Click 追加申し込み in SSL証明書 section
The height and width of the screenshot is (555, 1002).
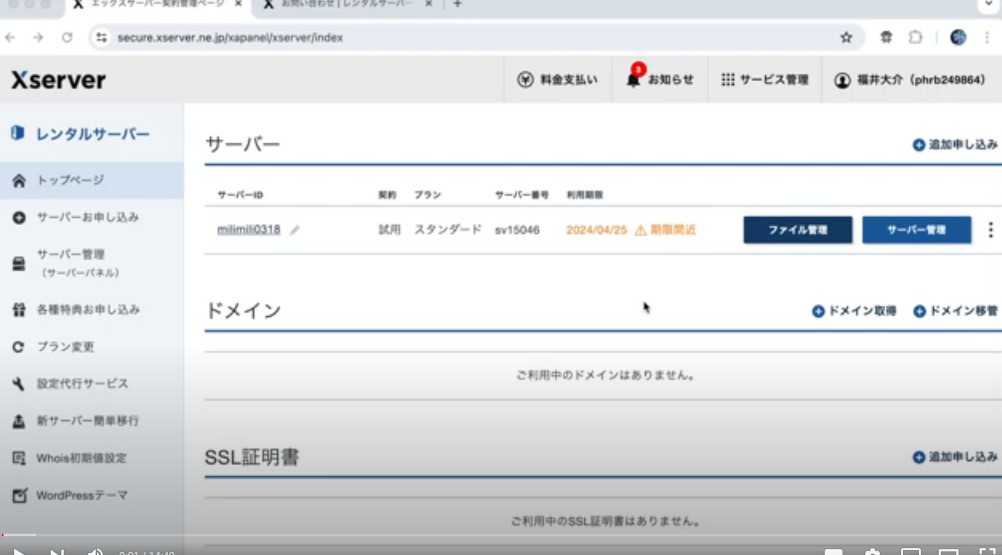pyautogui.click(x=955, y=457)
